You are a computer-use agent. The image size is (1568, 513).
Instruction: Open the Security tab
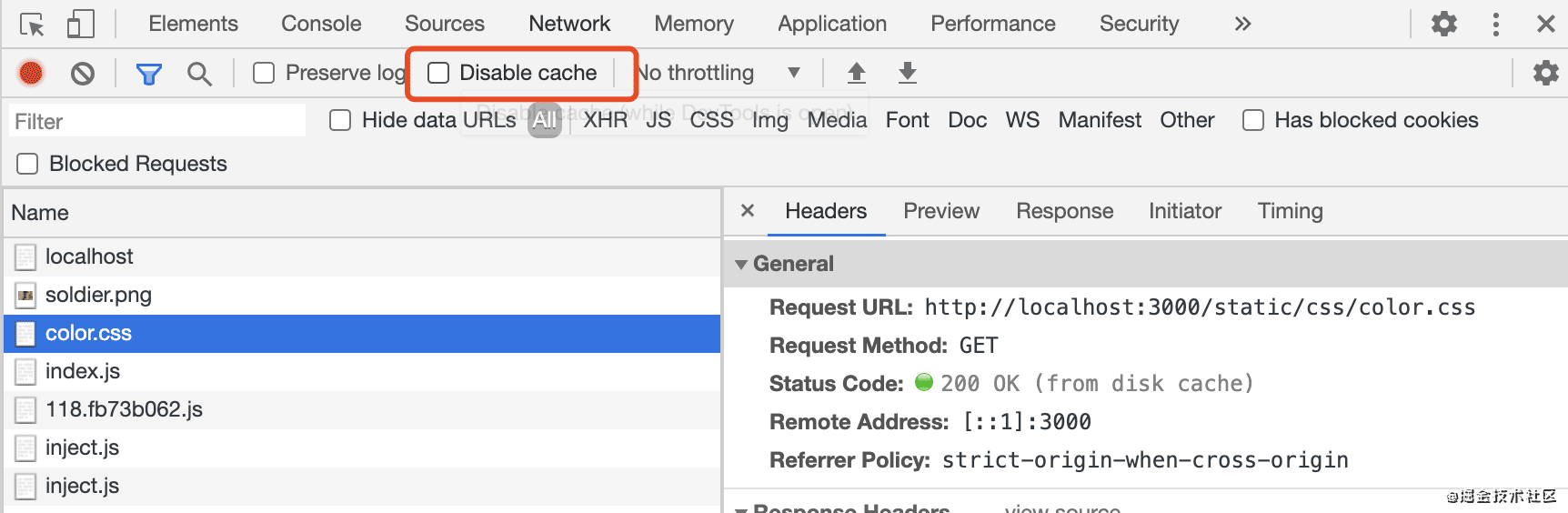point(1139,24)
